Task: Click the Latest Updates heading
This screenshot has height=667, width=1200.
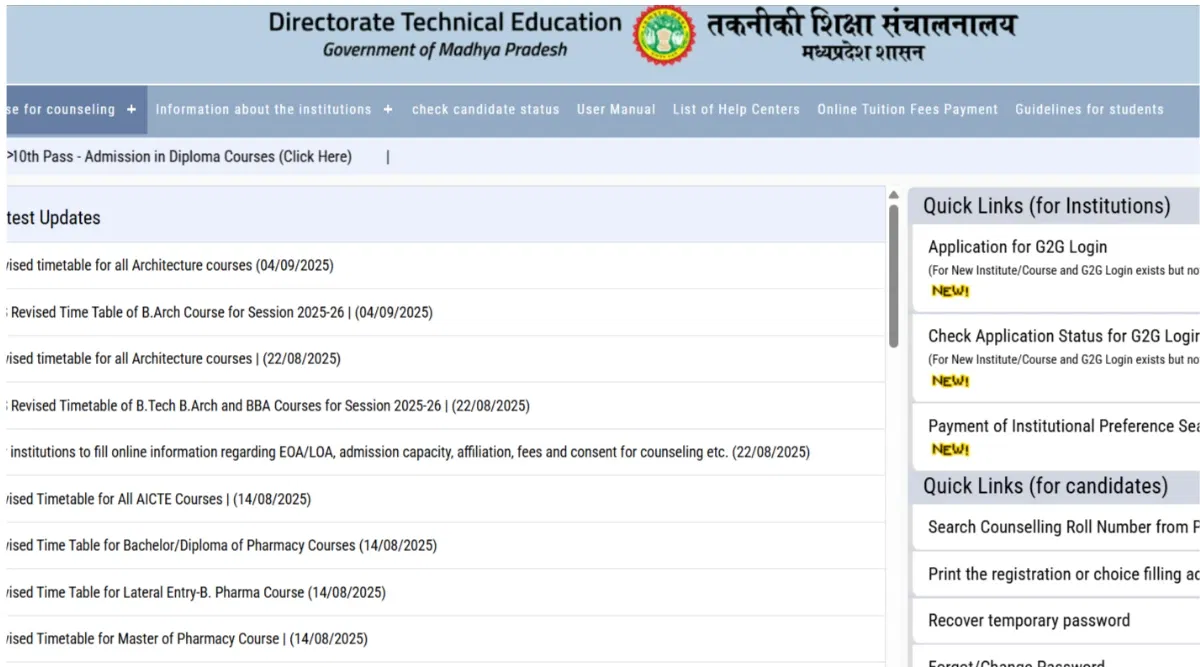Action: click(54, 218)
